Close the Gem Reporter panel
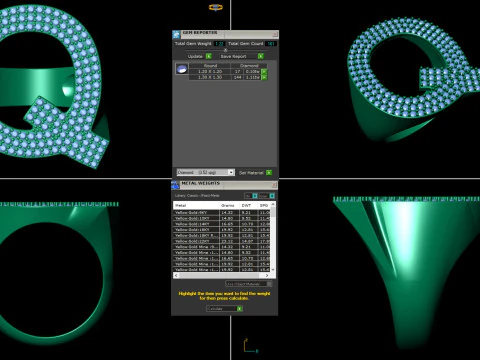Image resolution: width=480 pixels, height=360 pixels. pos(275,34)
